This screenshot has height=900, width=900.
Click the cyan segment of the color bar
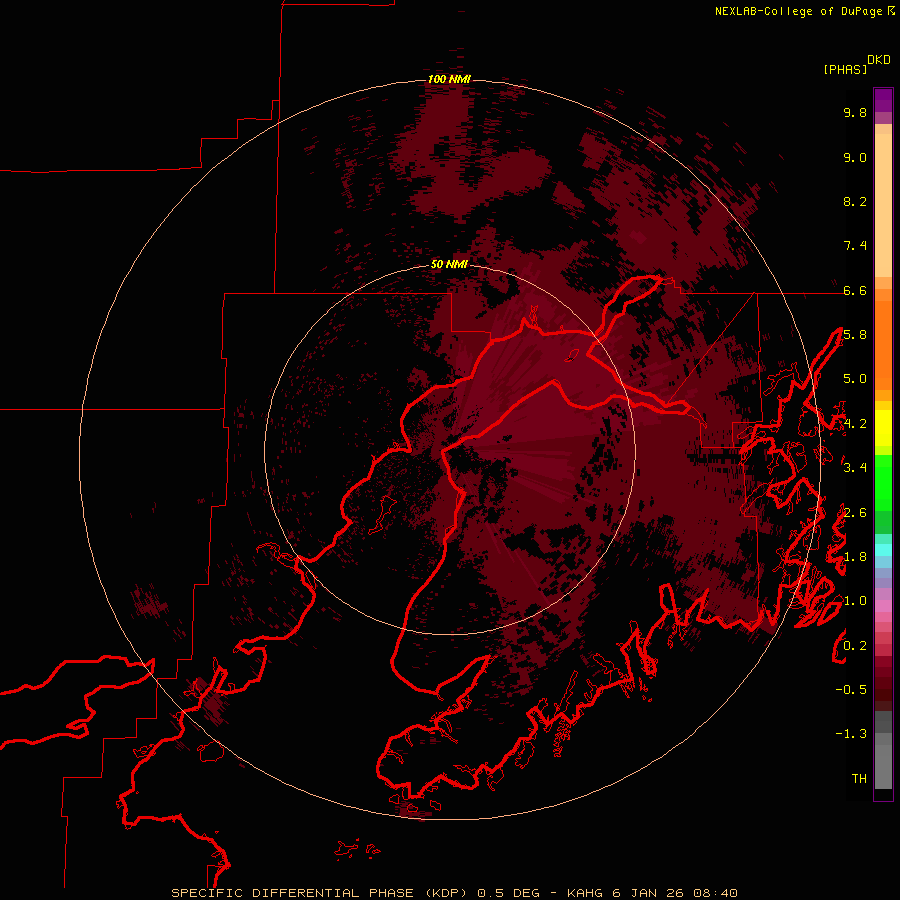883,550
